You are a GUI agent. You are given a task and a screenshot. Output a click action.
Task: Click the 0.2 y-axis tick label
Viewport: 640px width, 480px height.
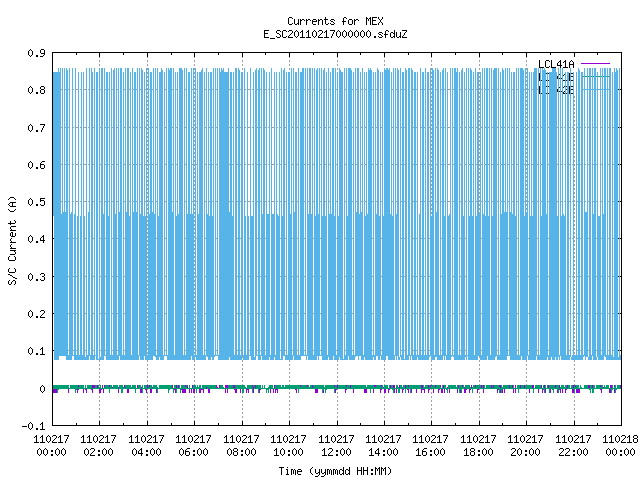36,314
